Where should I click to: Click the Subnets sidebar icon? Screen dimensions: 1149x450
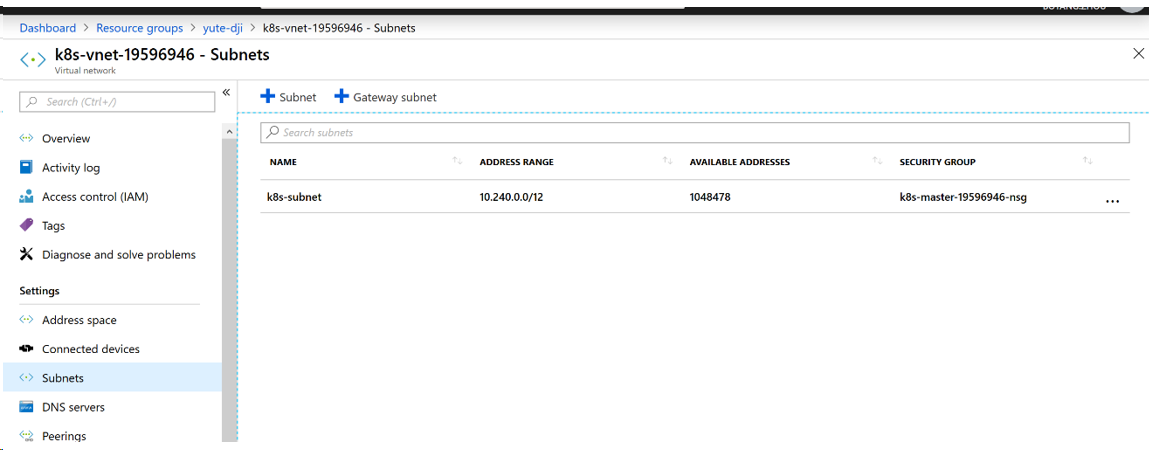point(26,378)
